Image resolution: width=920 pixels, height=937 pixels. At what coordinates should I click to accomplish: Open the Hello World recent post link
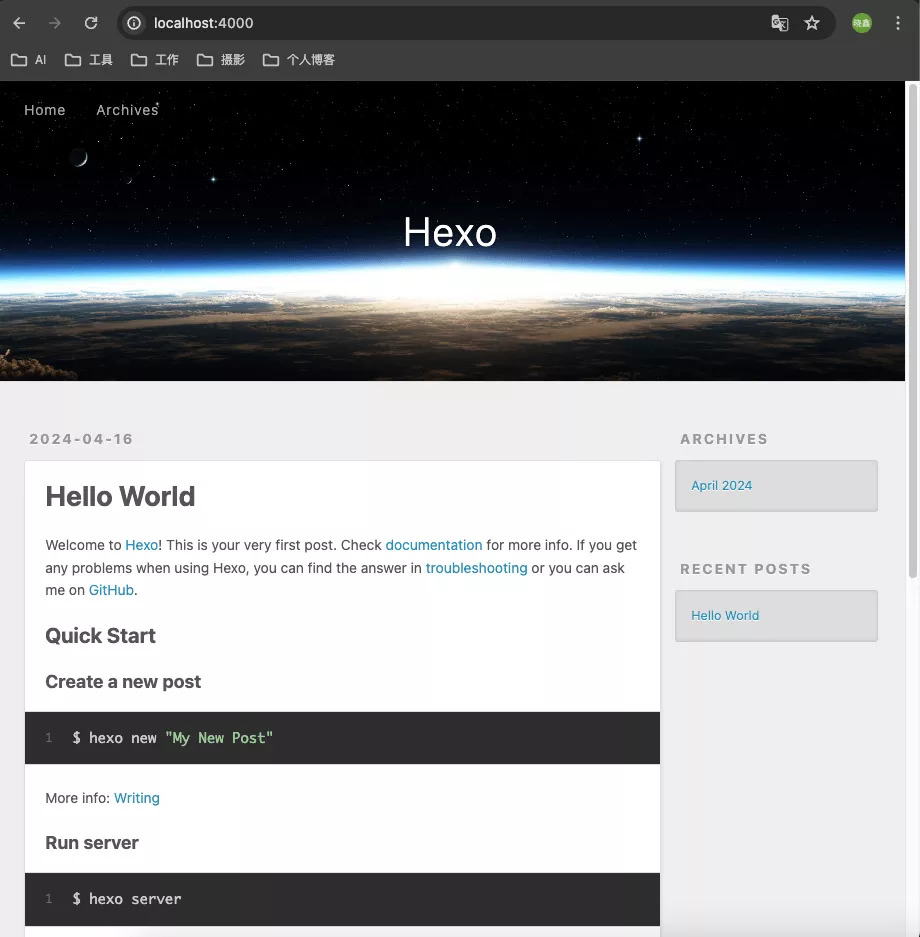(725, 616)
